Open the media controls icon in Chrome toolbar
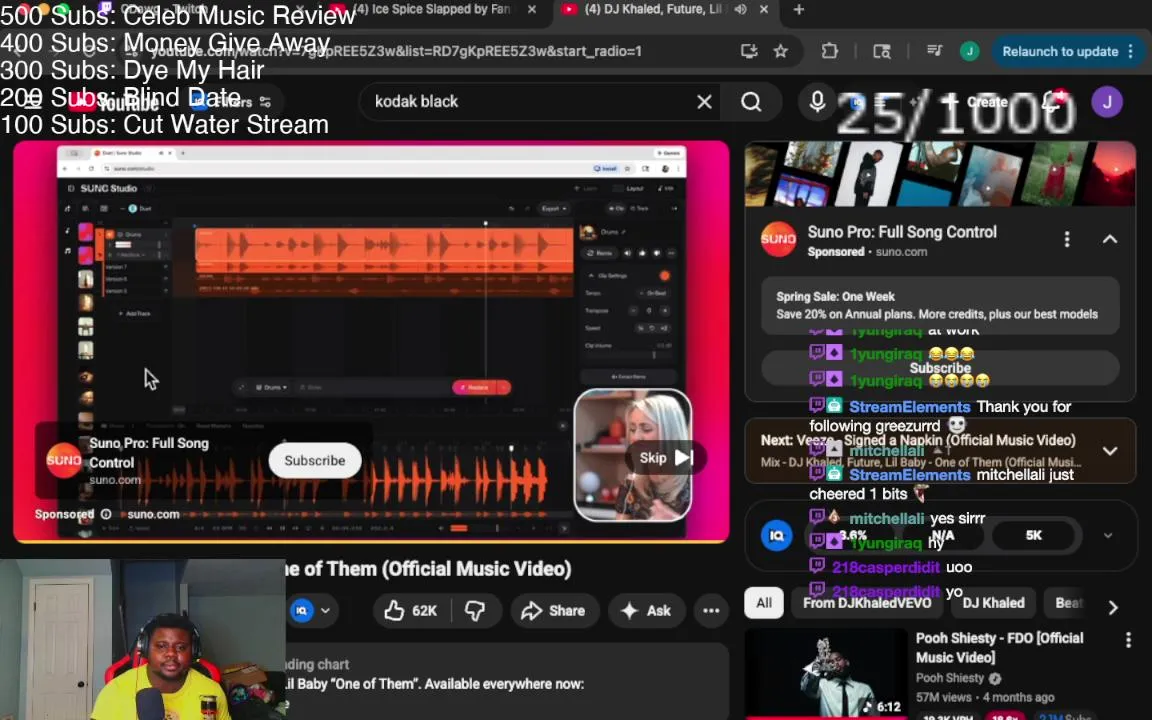 (x=935, y=51)
